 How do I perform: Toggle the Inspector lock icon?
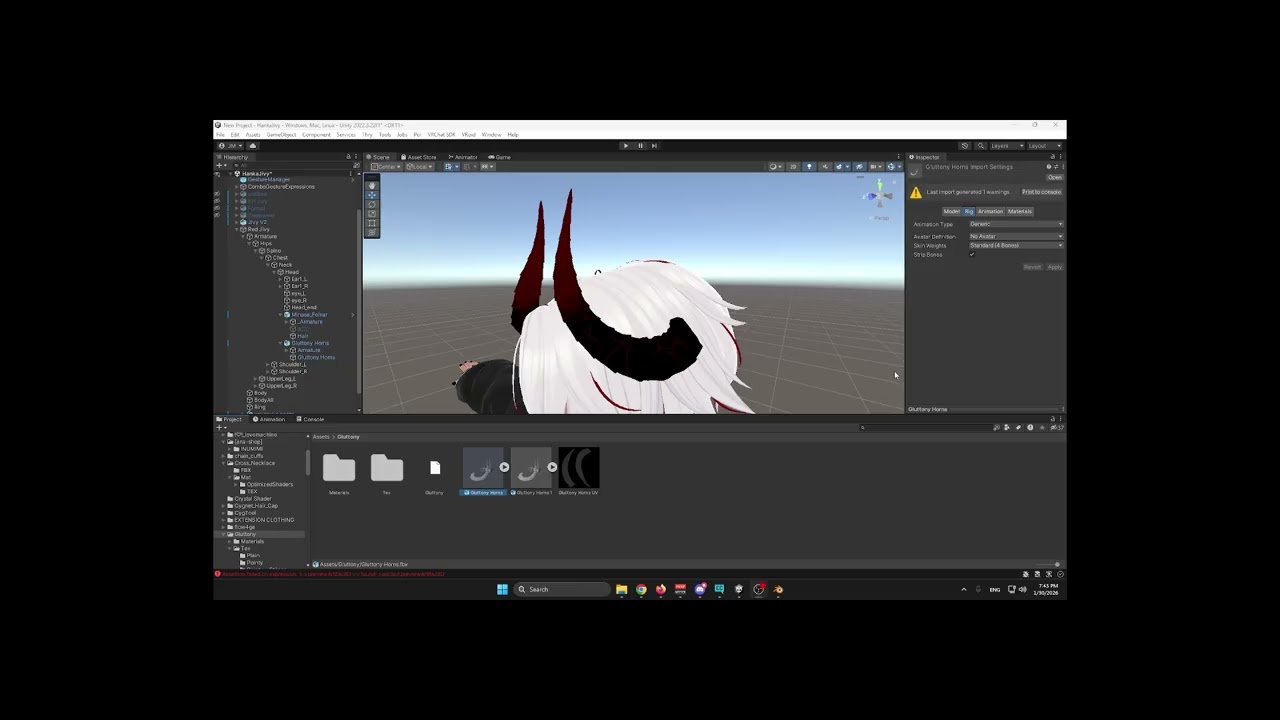click(1052, 157)
